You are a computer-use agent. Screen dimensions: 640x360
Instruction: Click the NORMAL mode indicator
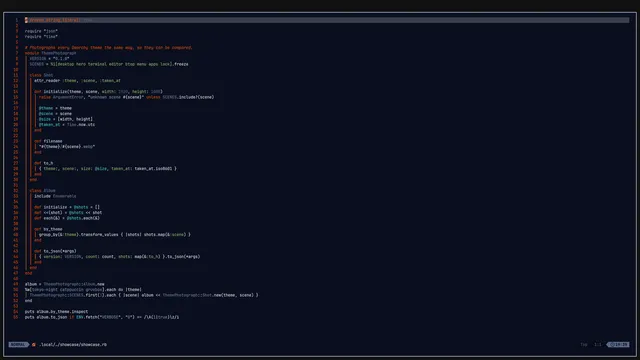(x=18, y=344)
